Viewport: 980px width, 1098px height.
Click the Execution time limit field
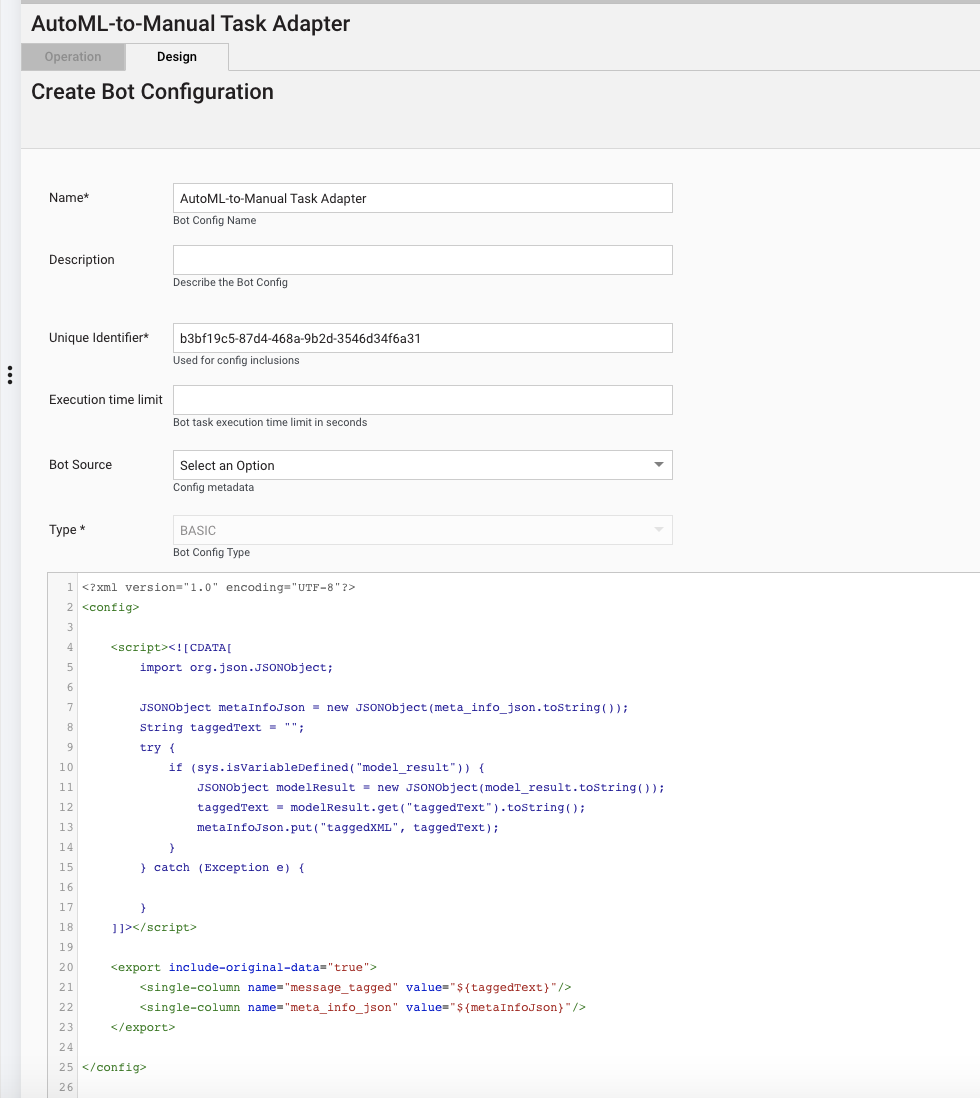(422, 400)
